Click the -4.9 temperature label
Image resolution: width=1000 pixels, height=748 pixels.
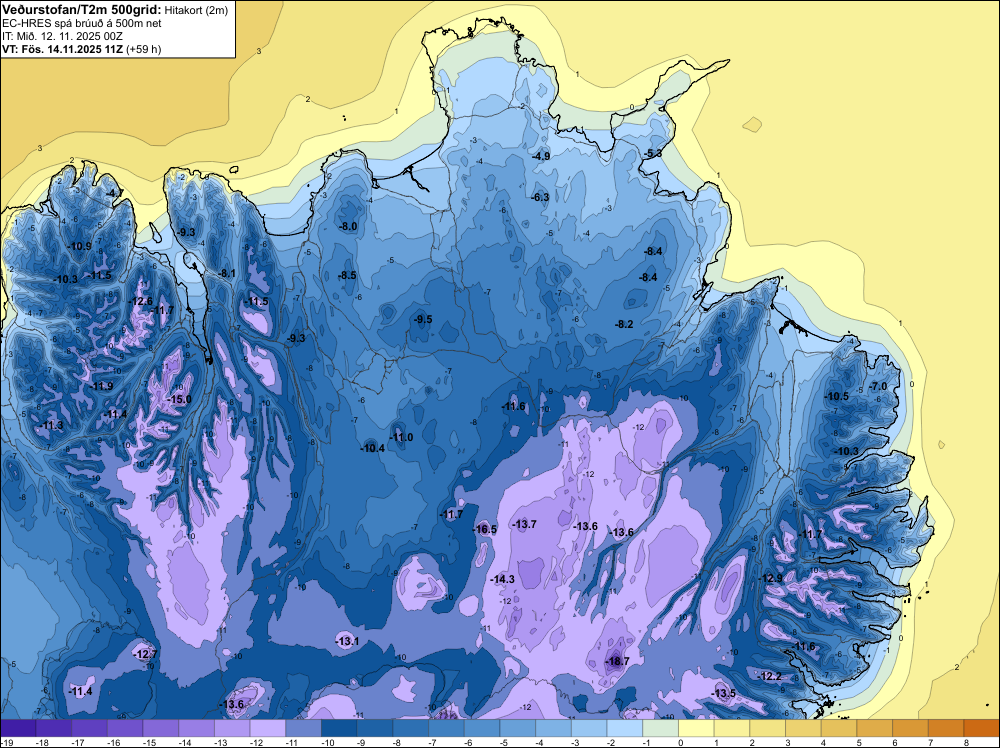[541, 156]
